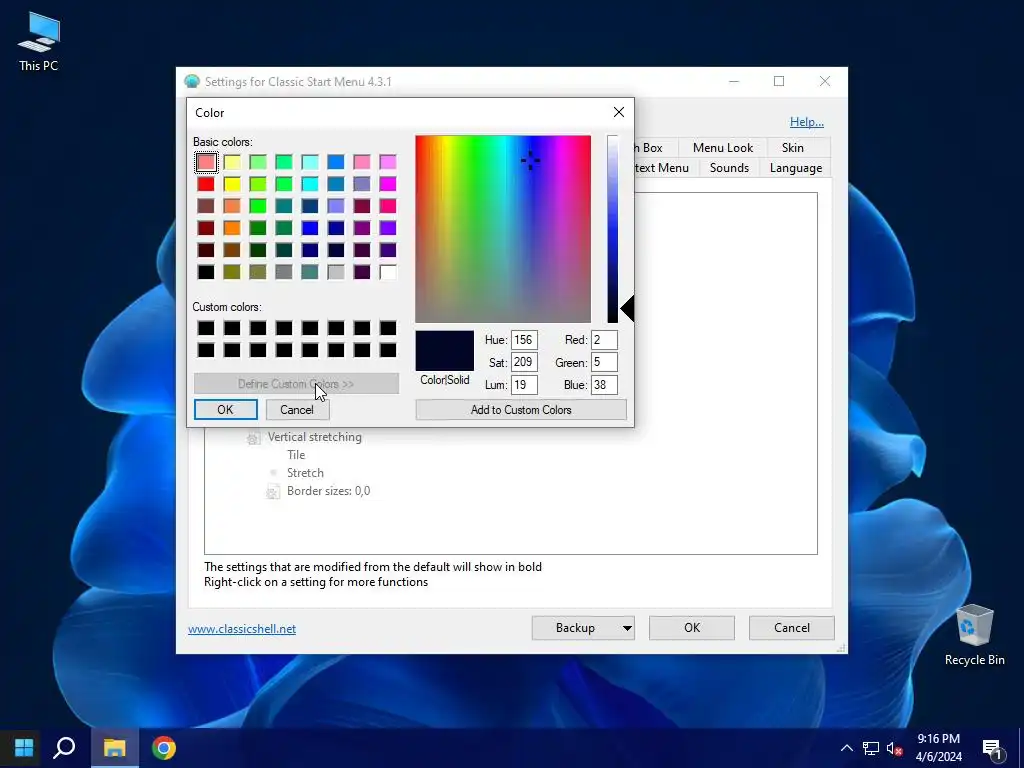This screenshot has width=1024, height=768.
Task: Pick the pure yellow basic color
Action: 232,184
